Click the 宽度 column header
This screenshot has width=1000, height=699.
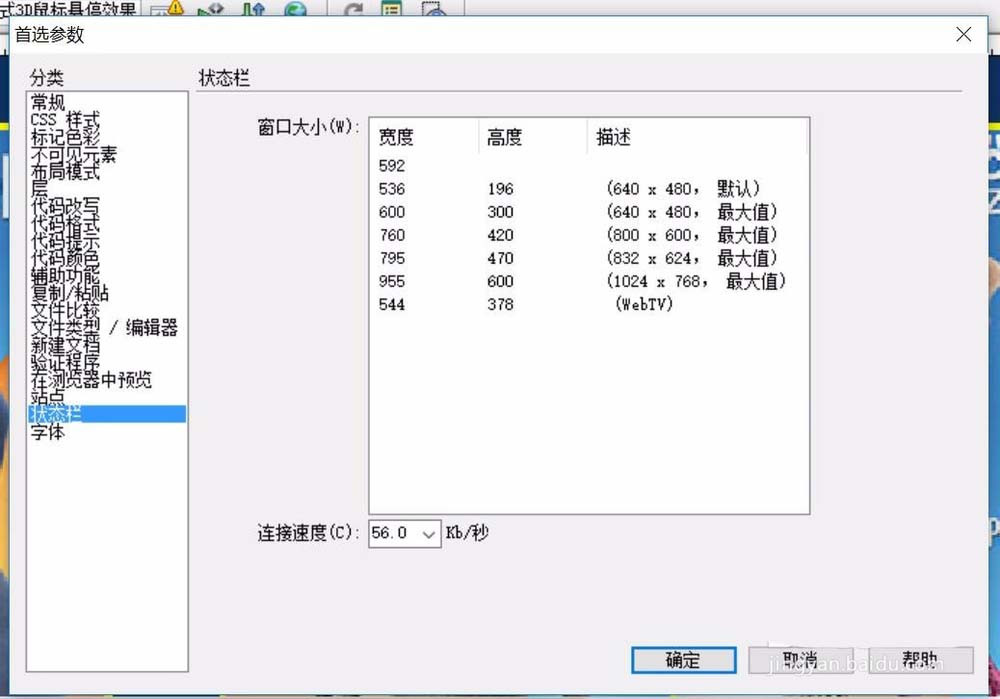423,136
